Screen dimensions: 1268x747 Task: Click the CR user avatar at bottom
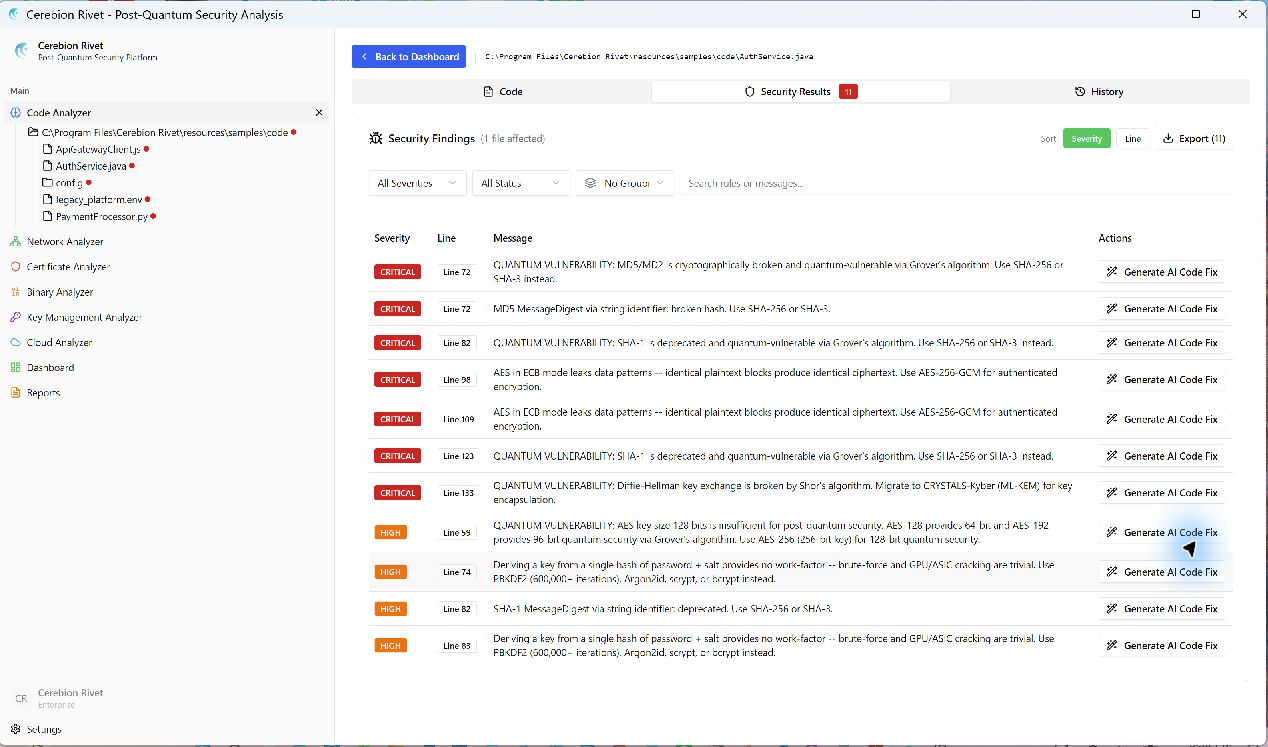[21, 698]
